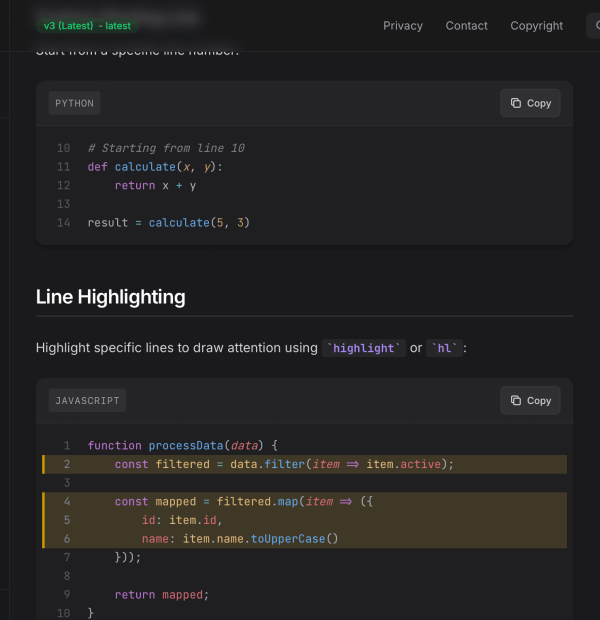
Task: Click line "}));" in JavaScript block
Action: 128,558
